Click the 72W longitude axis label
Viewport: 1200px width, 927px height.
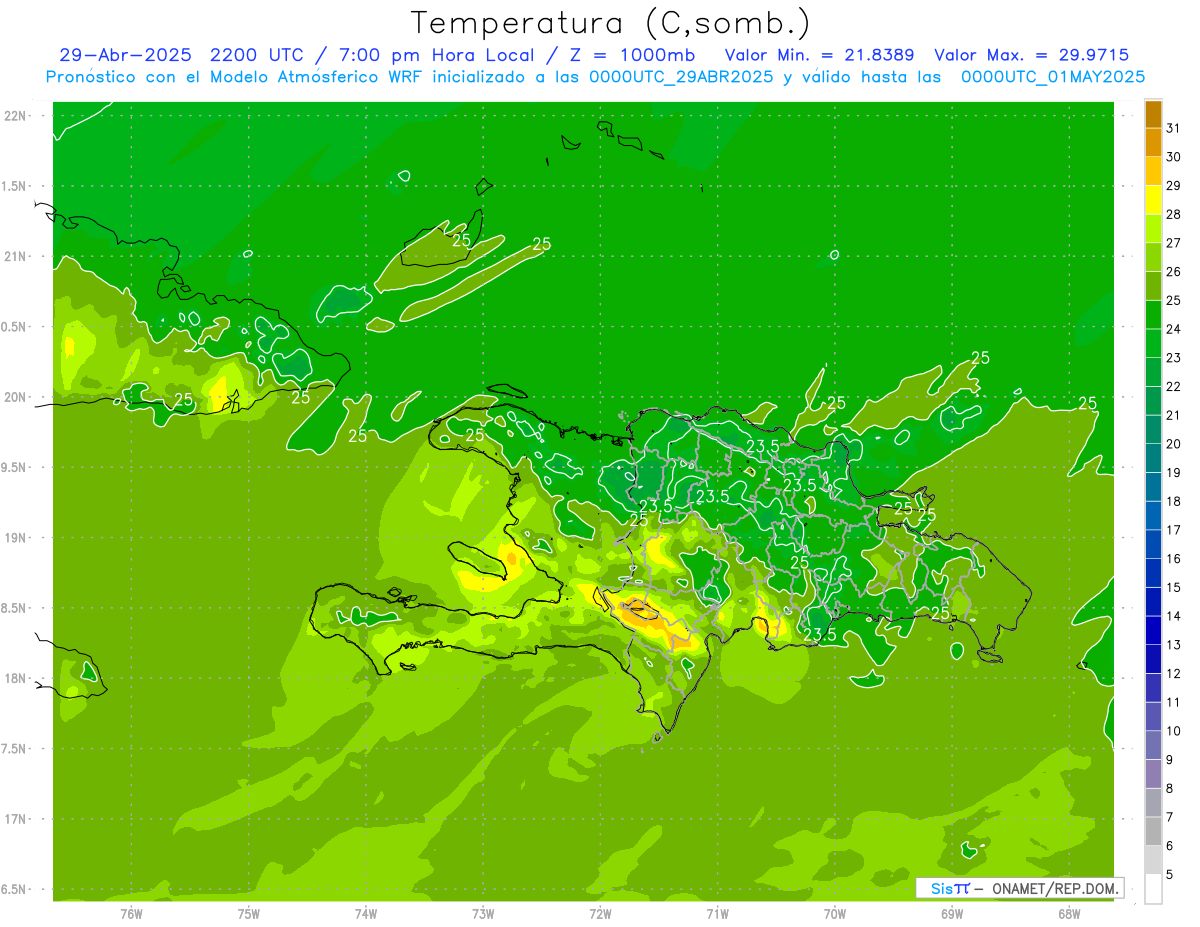coord(600,913)
